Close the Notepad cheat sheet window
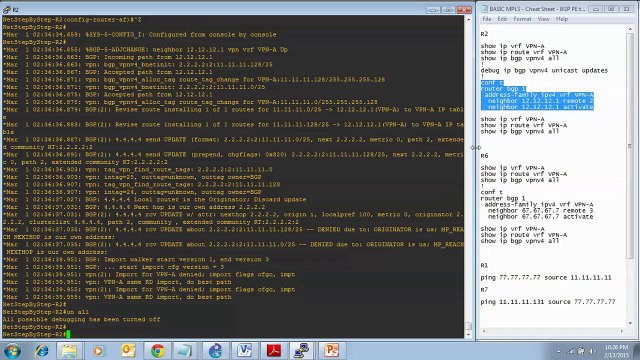640x360 pixels. 627,9
